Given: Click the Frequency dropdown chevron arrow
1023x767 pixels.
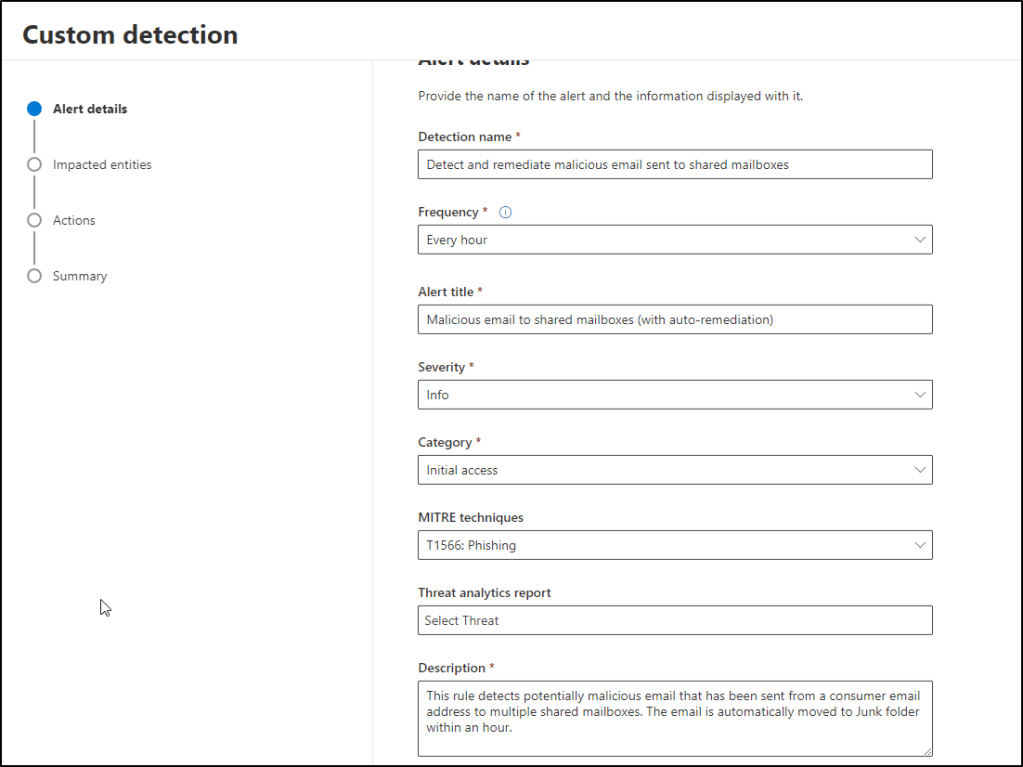Looking at the screenshot, I should [920, 240].
